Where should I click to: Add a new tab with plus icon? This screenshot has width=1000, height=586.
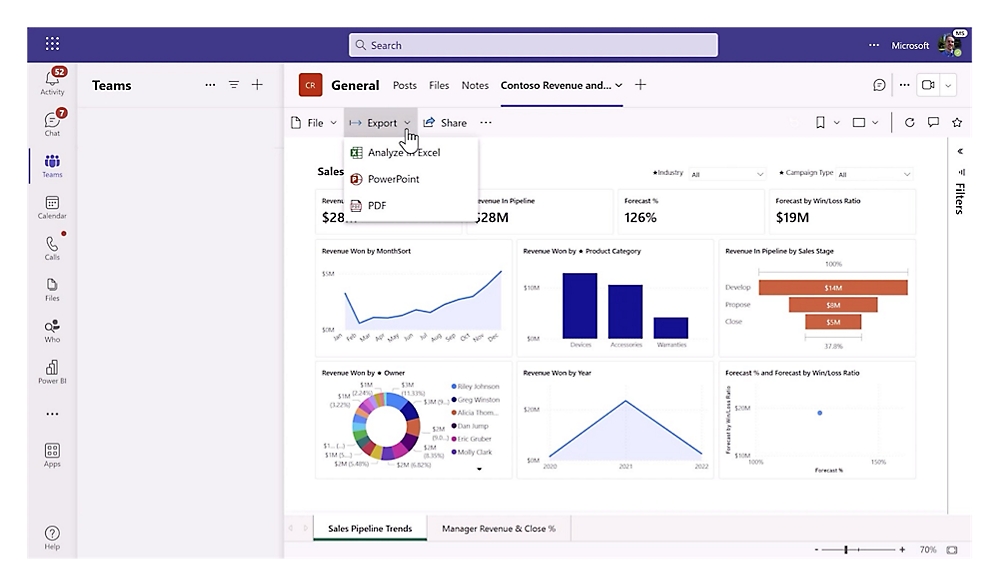(x=640, y=85)
